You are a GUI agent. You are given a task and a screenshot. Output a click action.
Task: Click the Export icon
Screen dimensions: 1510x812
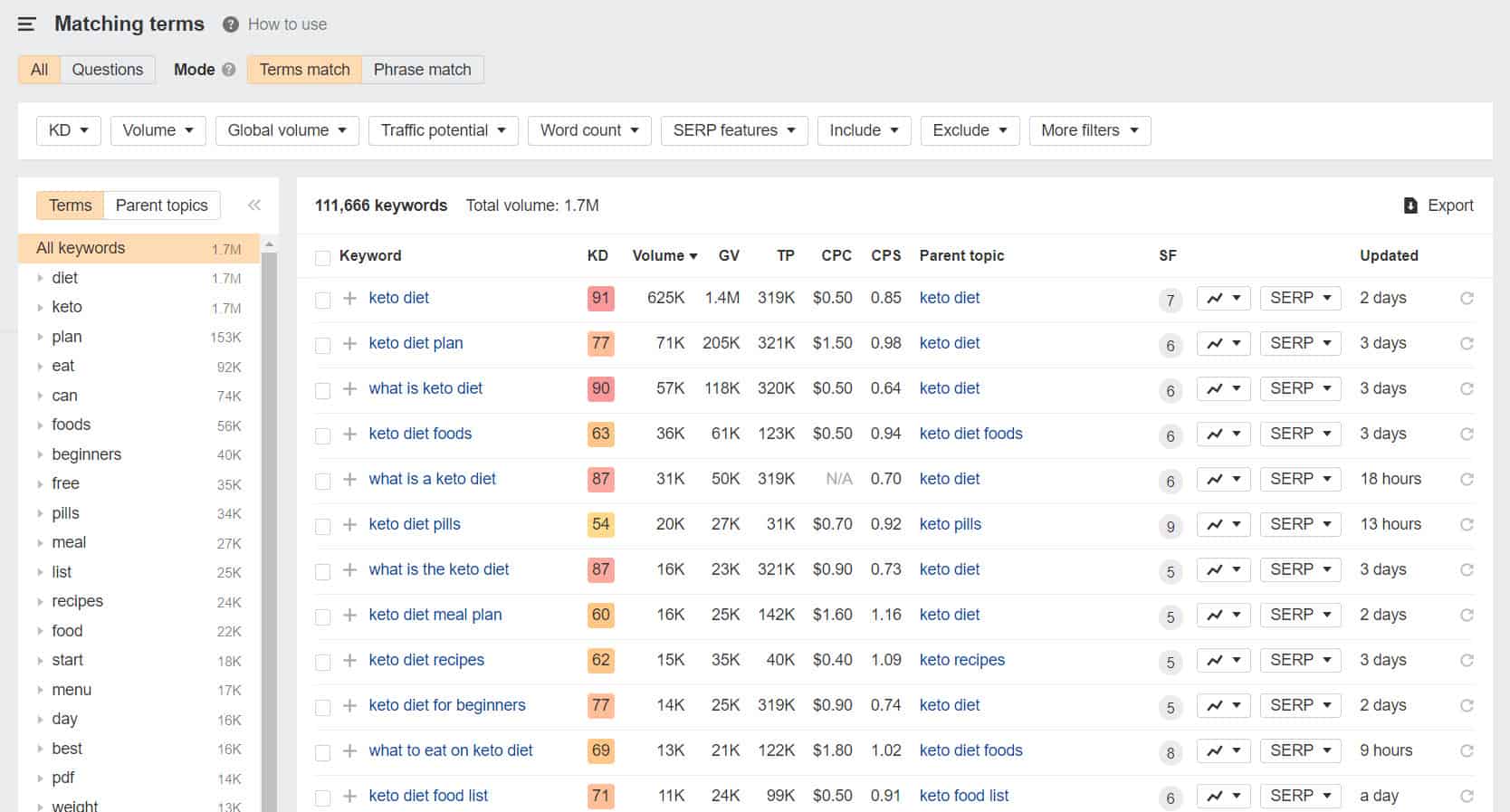tap(1410, 205)
